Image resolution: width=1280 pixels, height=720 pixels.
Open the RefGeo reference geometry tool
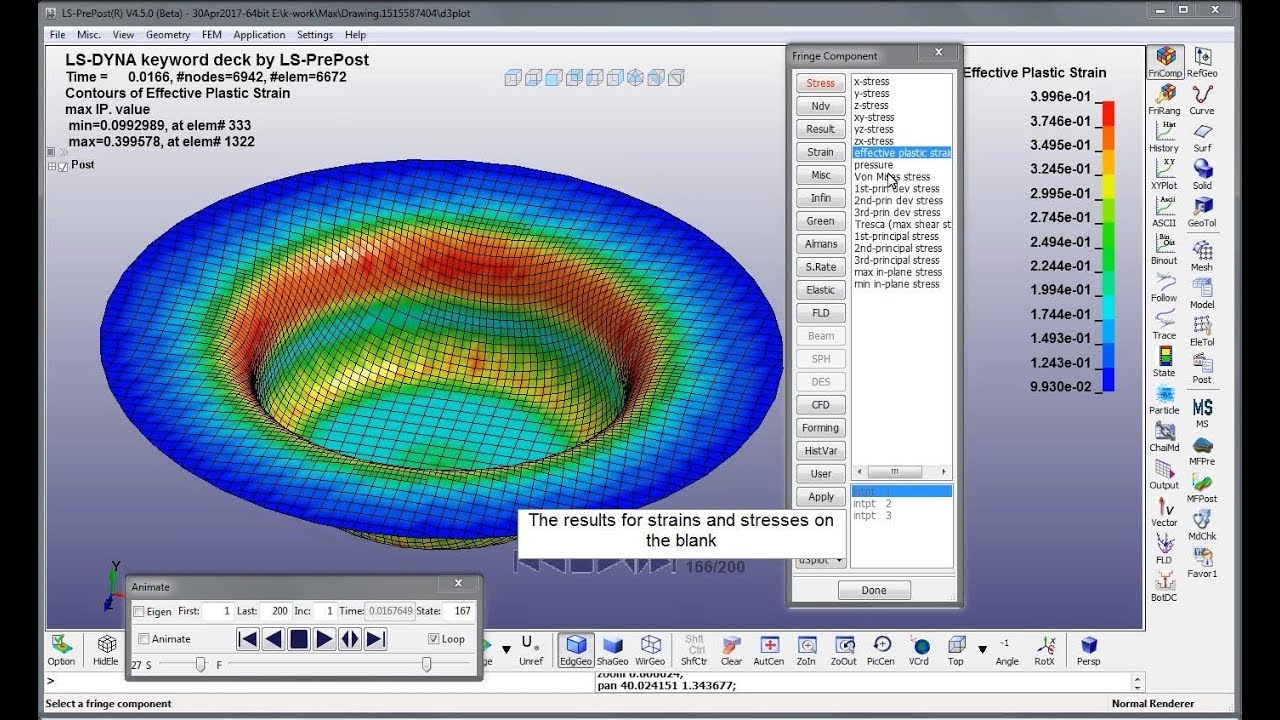(1202, 61)
